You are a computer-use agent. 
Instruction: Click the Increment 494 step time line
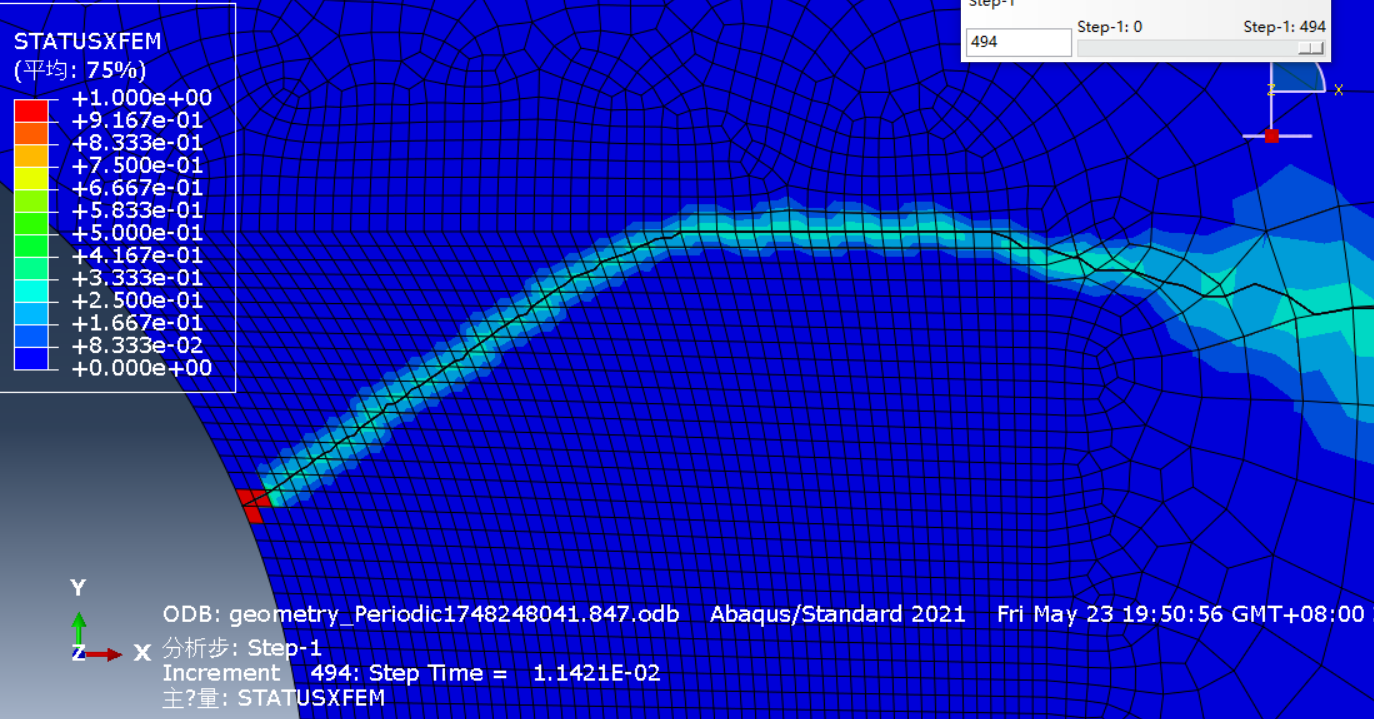412,673
